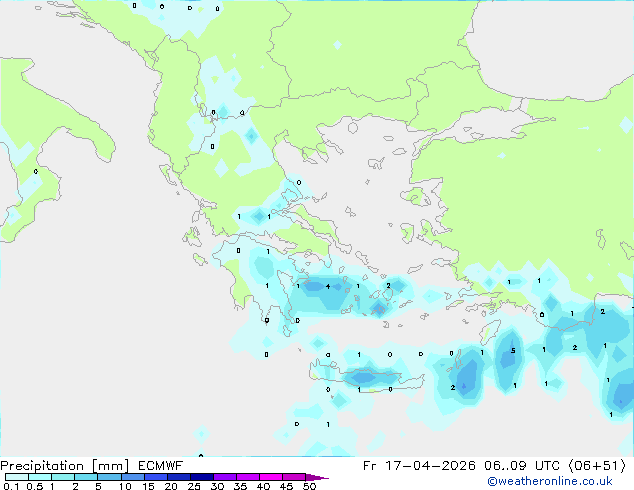The image size is (634, 490).
Task: Select the 0.1–0.5 mm legend color swatch
Action: point(17,477)
